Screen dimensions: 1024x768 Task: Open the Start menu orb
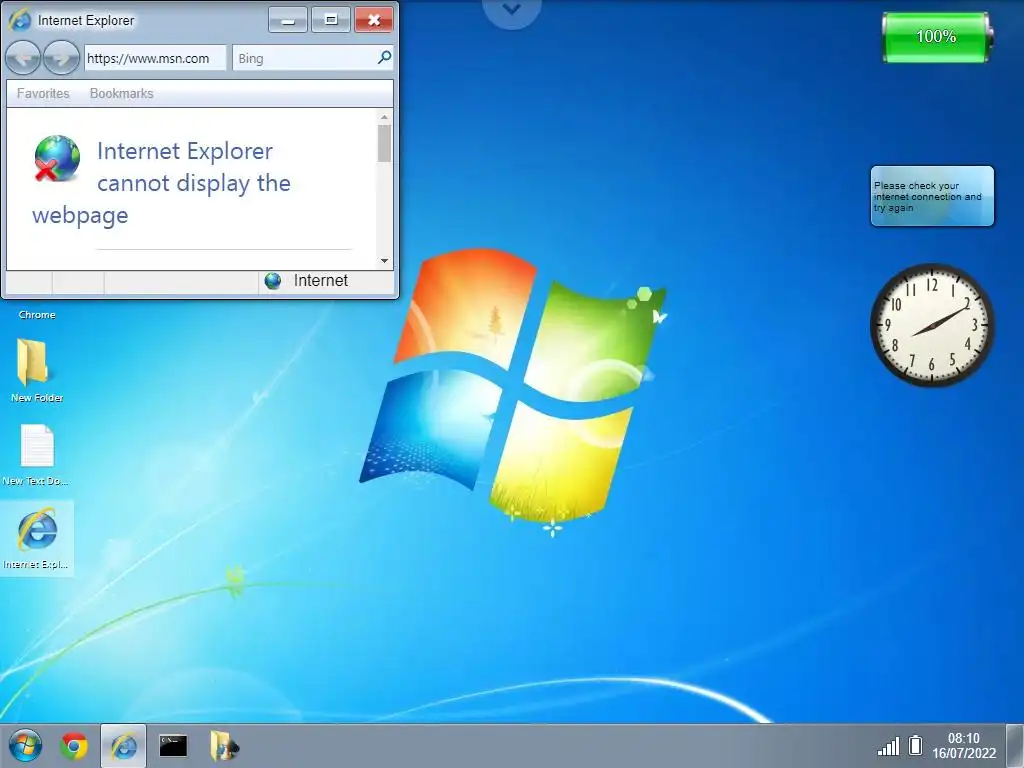25,746
